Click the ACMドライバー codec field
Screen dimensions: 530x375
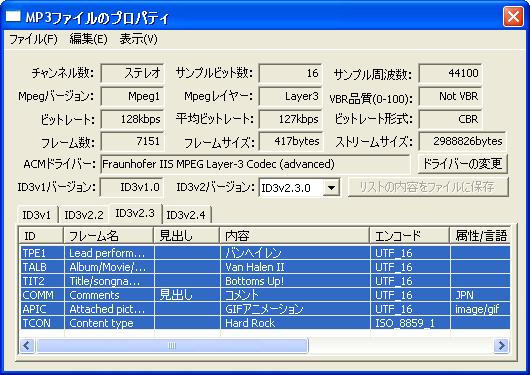pos(255,164)
